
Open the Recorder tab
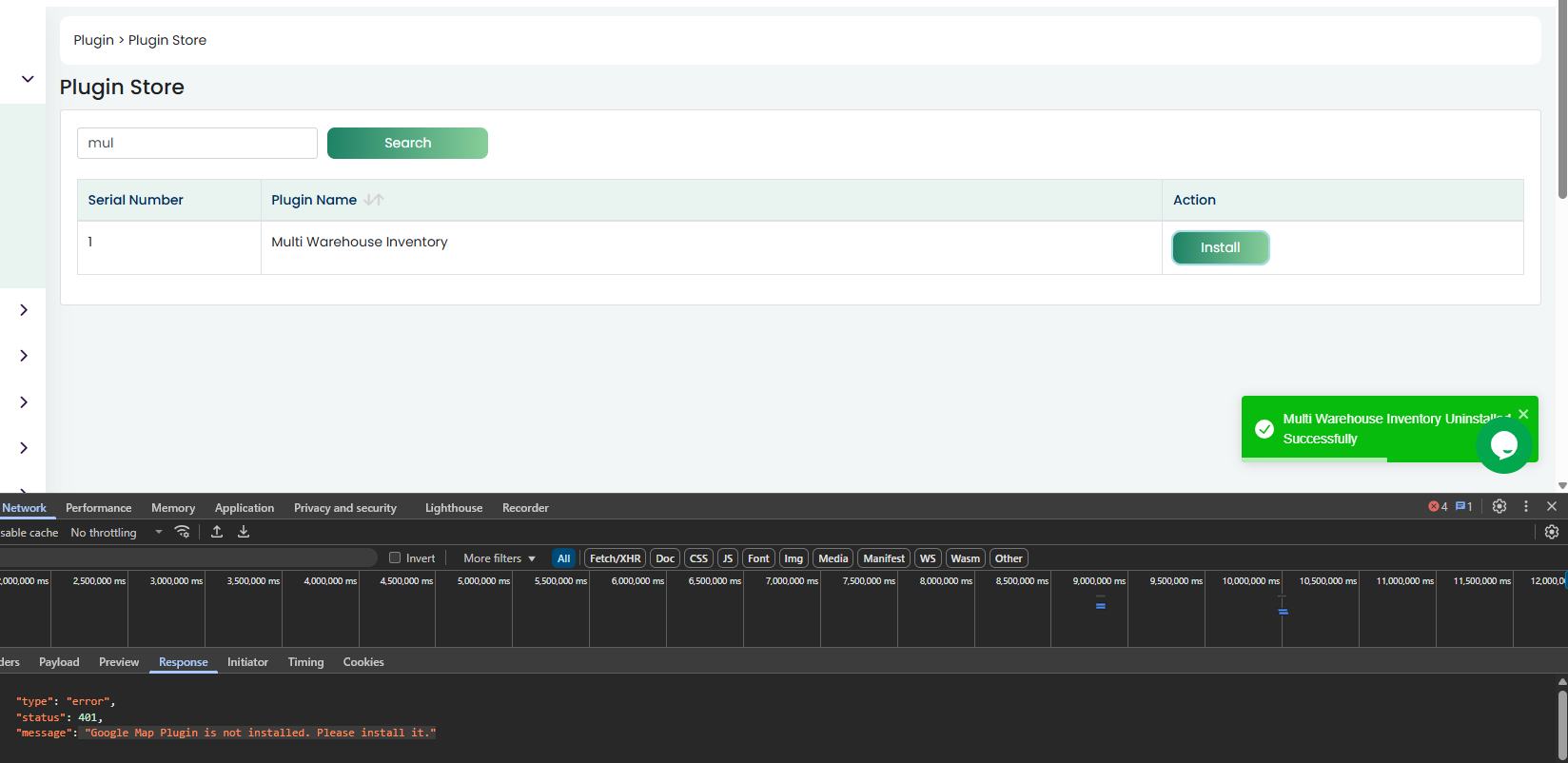coord(525,508)
